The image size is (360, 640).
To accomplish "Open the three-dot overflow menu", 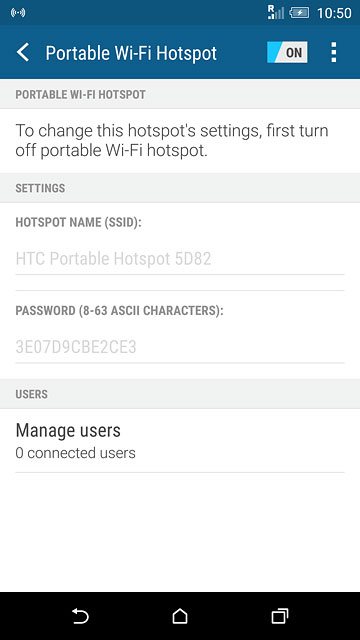I will (333, 52).
